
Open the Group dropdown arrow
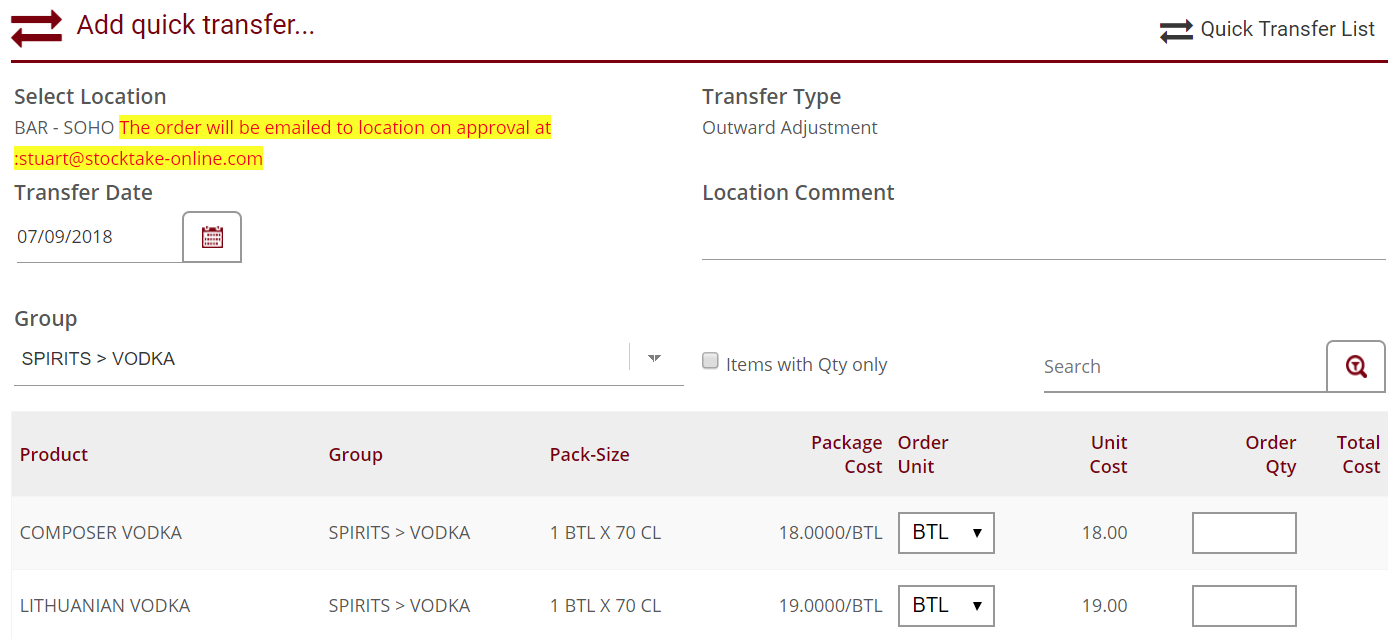[655, 358]
